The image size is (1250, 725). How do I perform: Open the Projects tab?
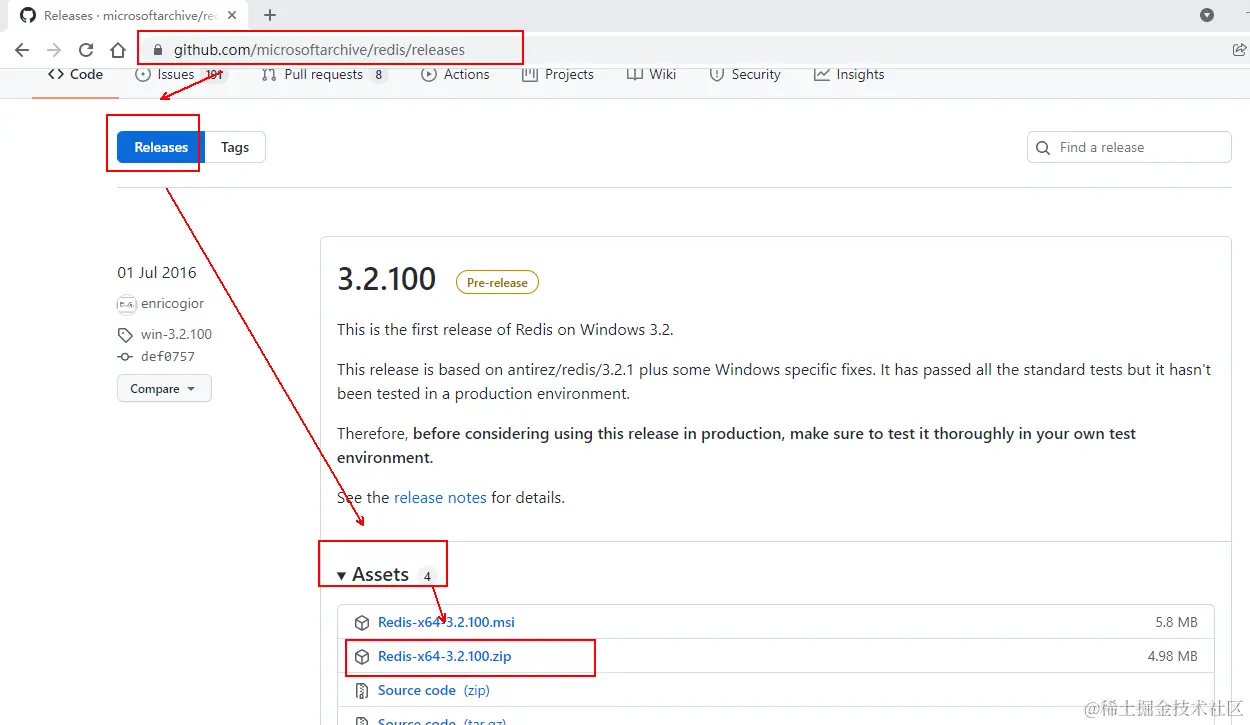pyautogui.click(x=558, y=74)
